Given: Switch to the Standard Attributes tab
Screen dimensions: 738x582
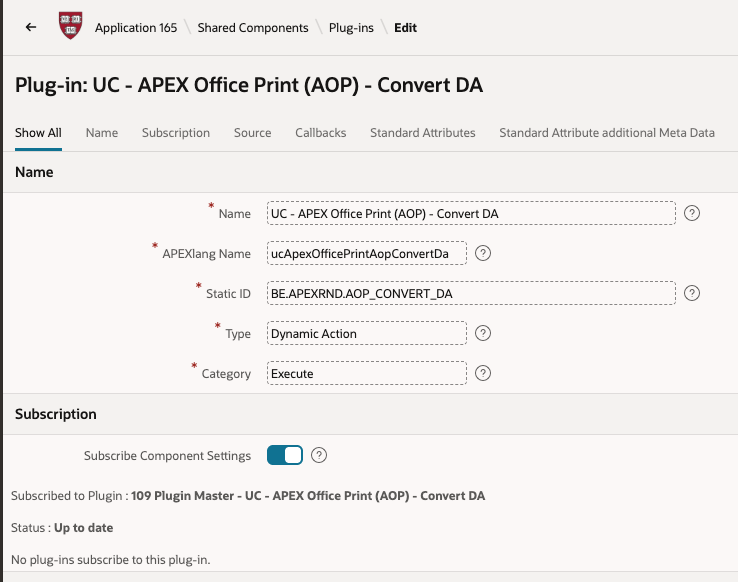Looking at the screenshot, I should click(x=423, y=133).
